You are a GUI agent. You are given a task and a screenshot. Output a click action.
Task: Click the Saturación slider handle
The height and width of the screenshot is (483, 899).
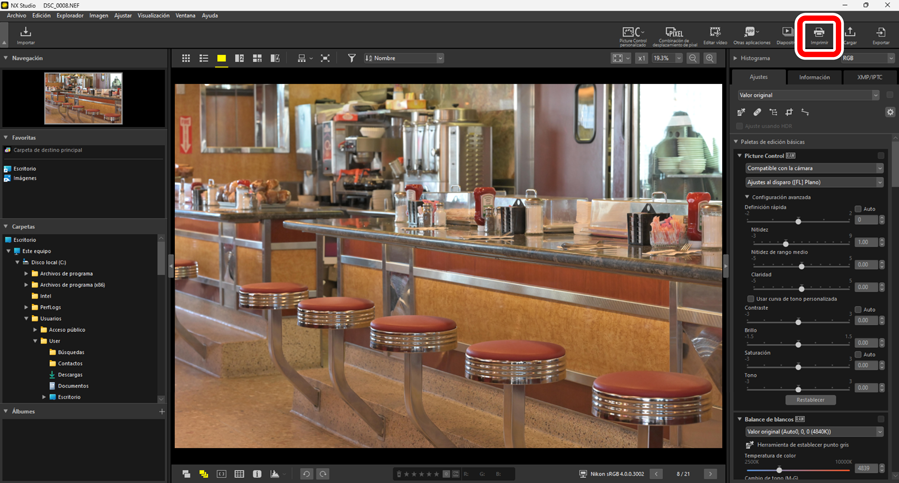798,367
